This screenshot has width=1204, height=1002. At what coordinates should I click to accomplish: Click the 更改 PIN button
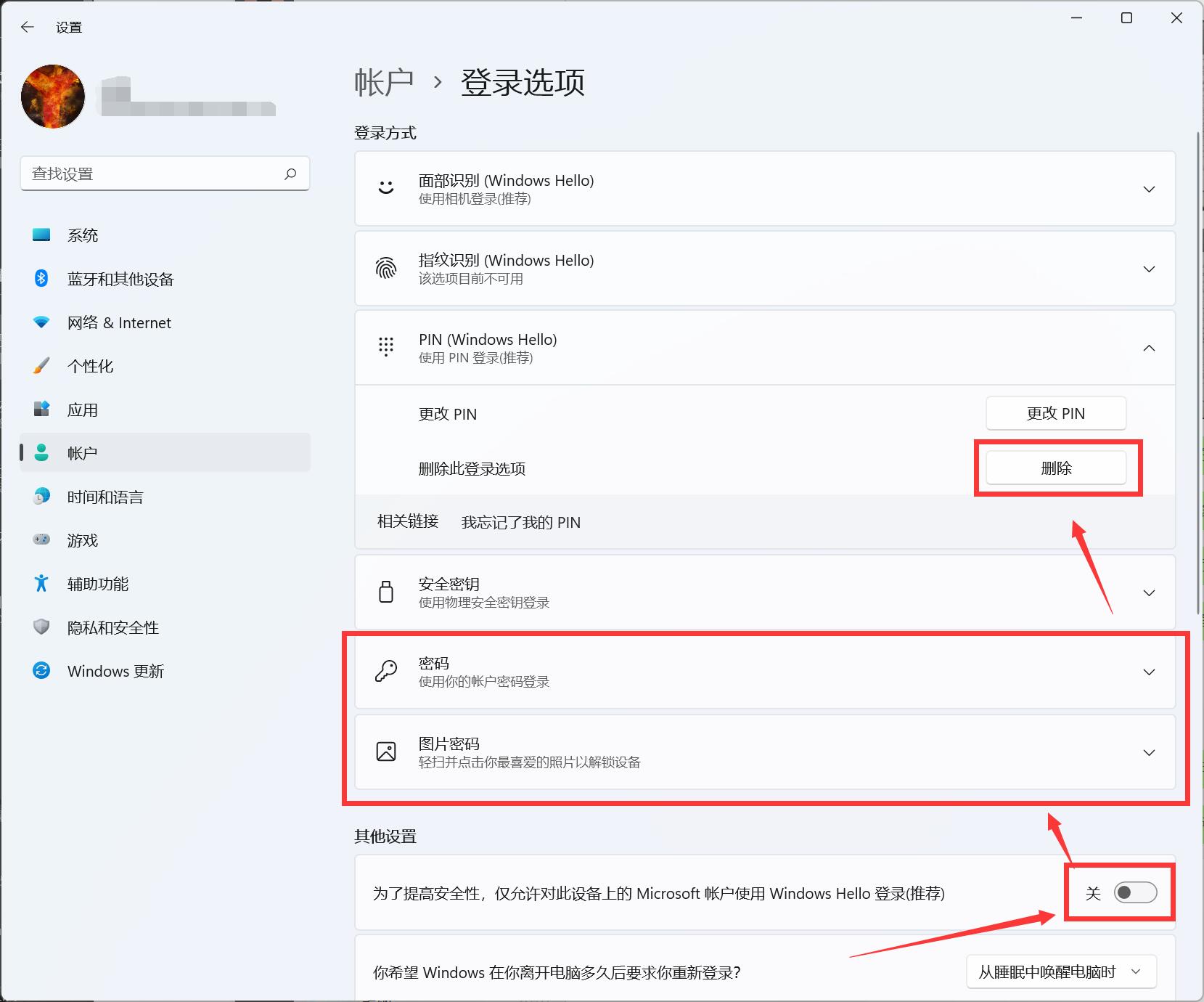1056,413
